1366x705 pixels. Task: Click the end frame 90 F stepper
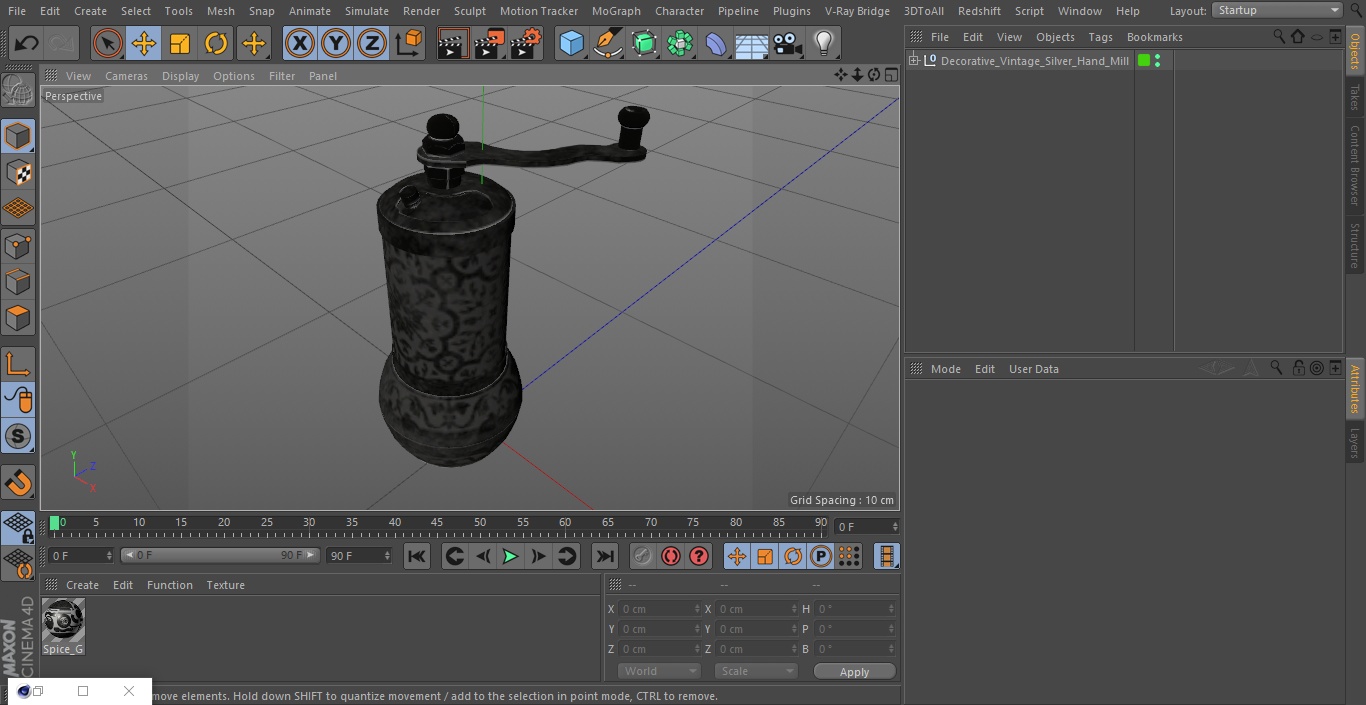pos(386,555)
